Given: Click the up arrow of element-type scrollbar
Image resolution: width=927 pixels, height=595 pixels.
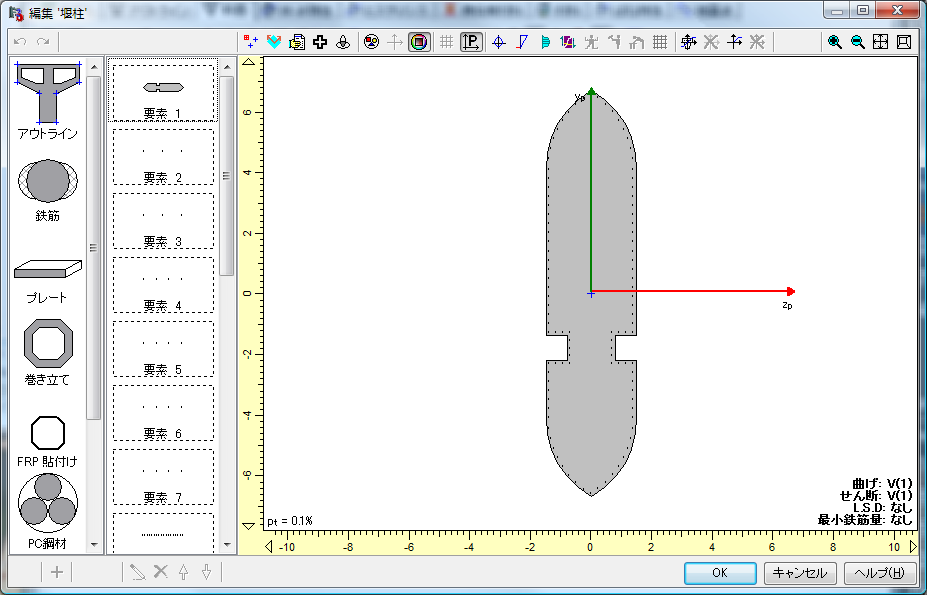Looking at the screenshot, I should point(94,67).
